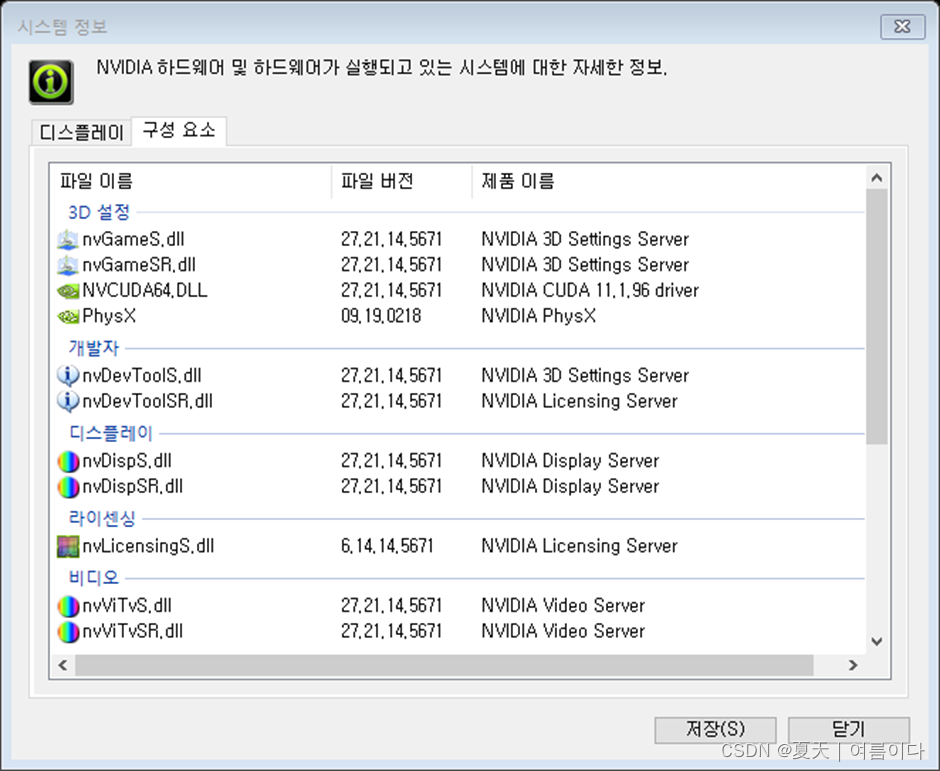
Task: Click the PhysX NVIDIA eye icon
Action: pos(68,316)
